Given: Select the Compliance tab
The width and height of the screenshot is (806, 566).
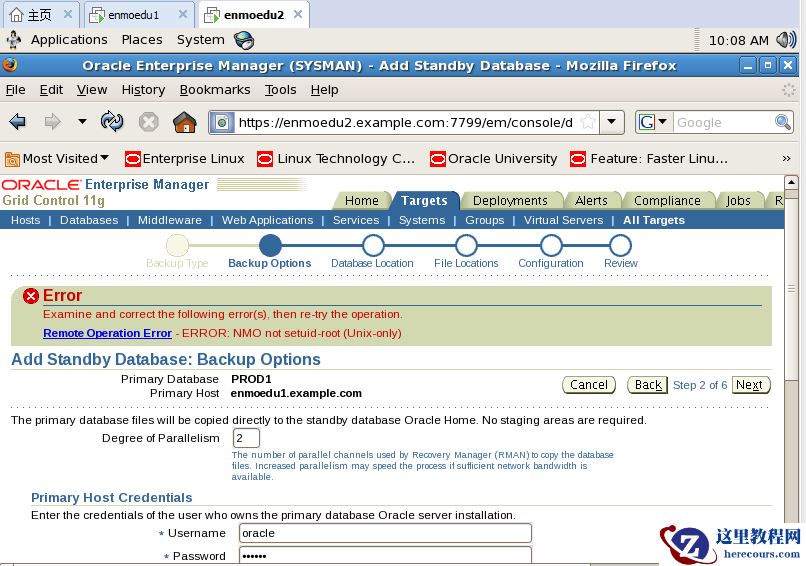Looking at the screenshot, I should (x=667, y=200).
